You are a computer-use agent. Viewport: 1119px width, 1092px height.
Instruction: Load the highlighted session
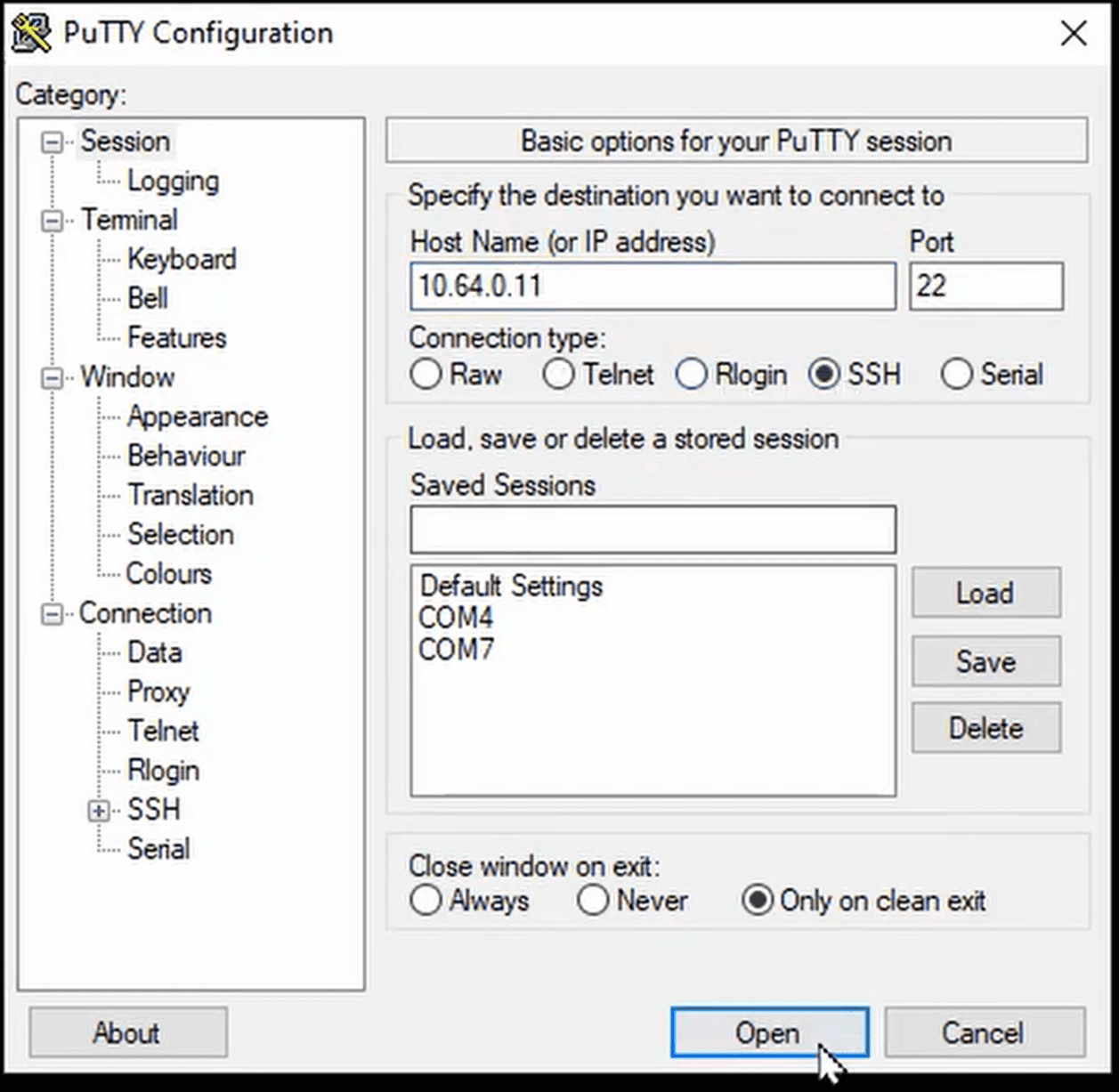tap(985, 593)
